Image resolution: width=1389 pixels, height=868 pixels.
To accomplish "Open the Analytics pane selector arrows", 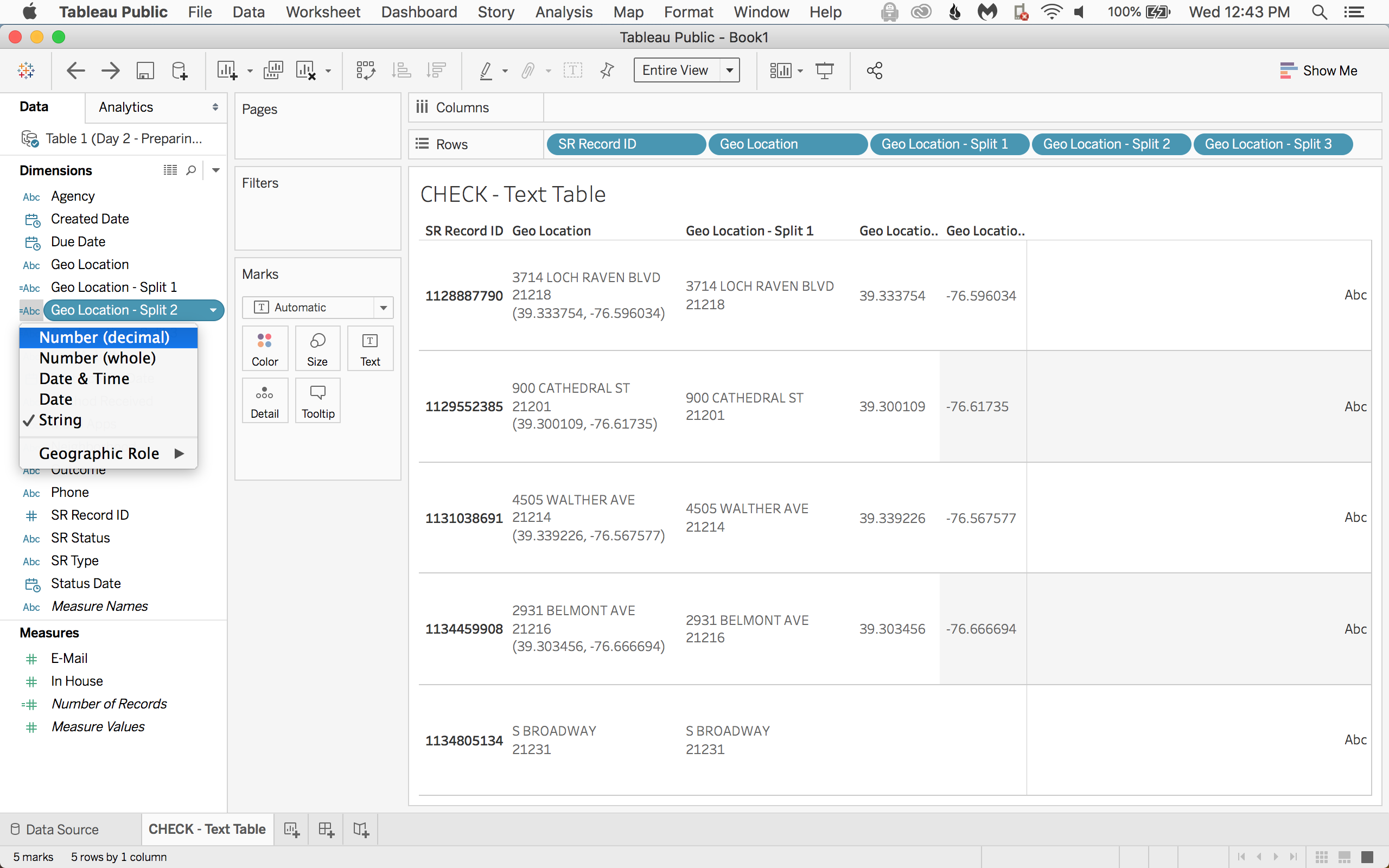I will [215, 107].
